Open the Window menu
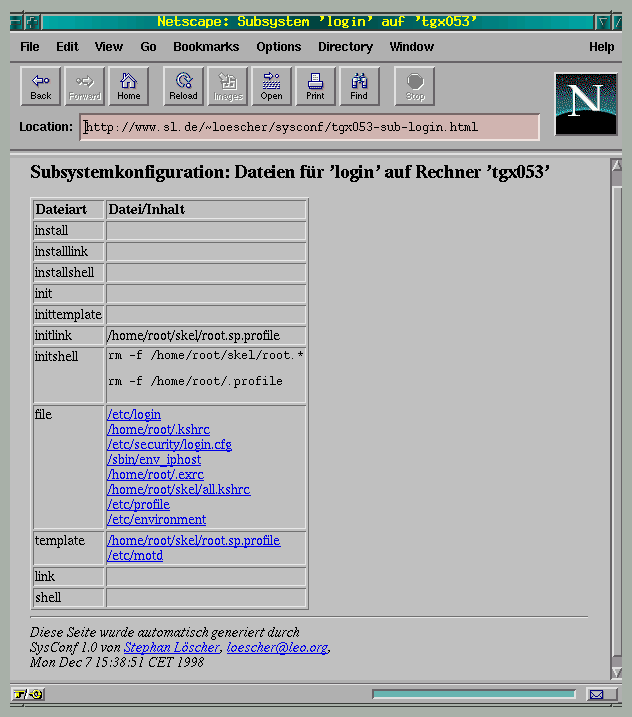 (x=412, y=47)
